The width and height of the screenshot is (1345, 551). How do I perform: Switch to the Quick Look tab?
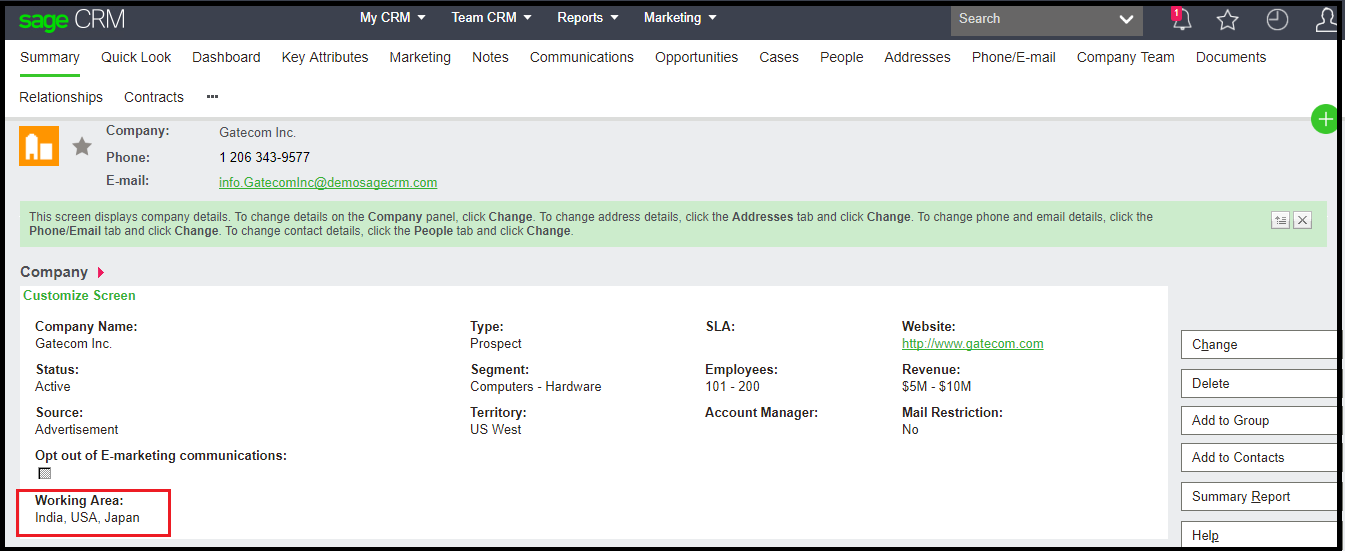click(x=136, y=57)
